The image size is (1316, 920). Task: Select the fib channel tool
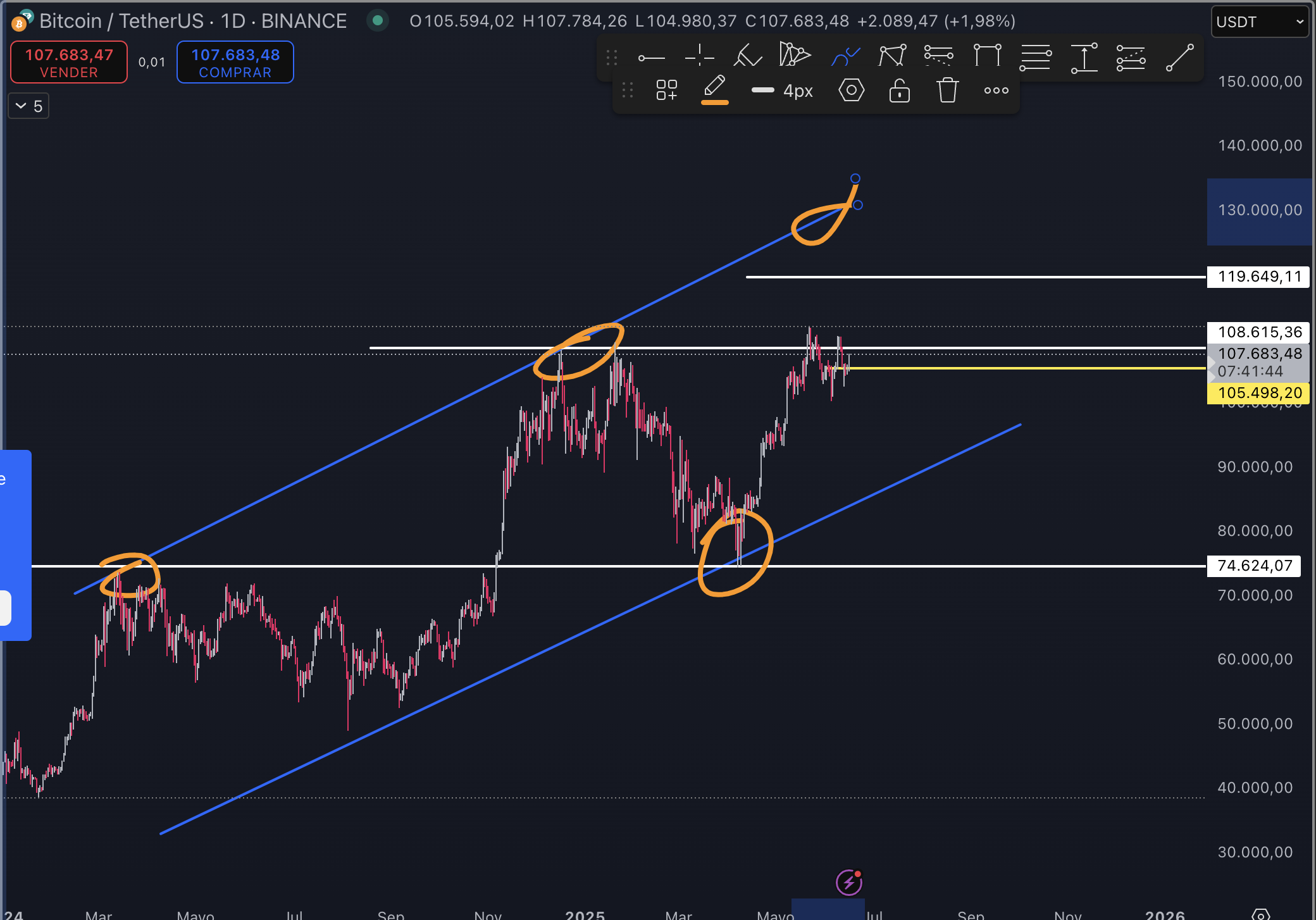coord(1131,58)
